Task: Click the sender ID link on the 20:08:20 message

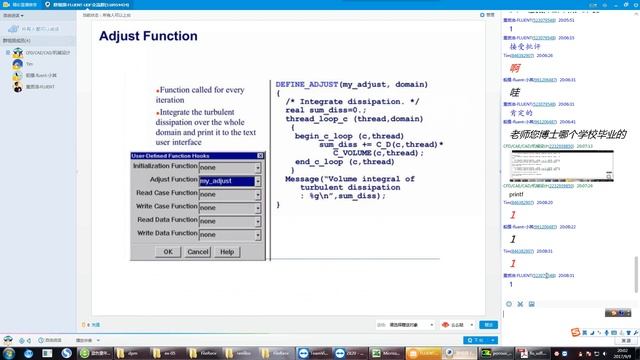Action: (x=522, y=202)
